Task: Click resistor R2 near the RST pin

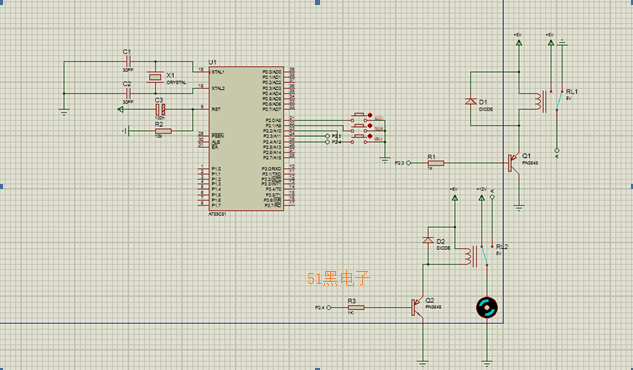Action: (163, 131)
